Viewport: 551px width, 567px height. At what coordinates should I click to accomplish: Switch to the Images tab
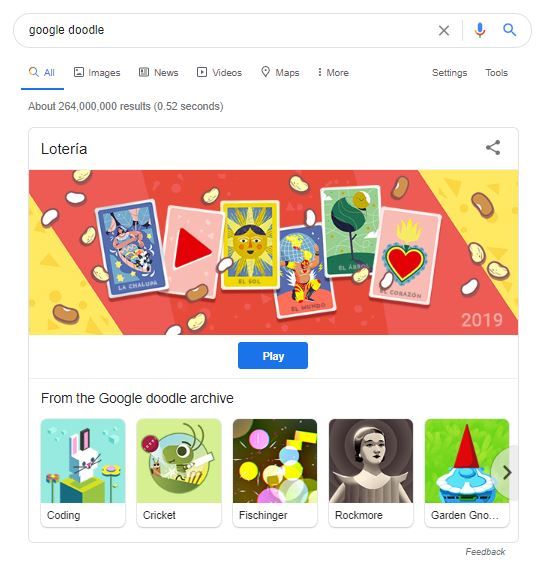pos(97,73)
